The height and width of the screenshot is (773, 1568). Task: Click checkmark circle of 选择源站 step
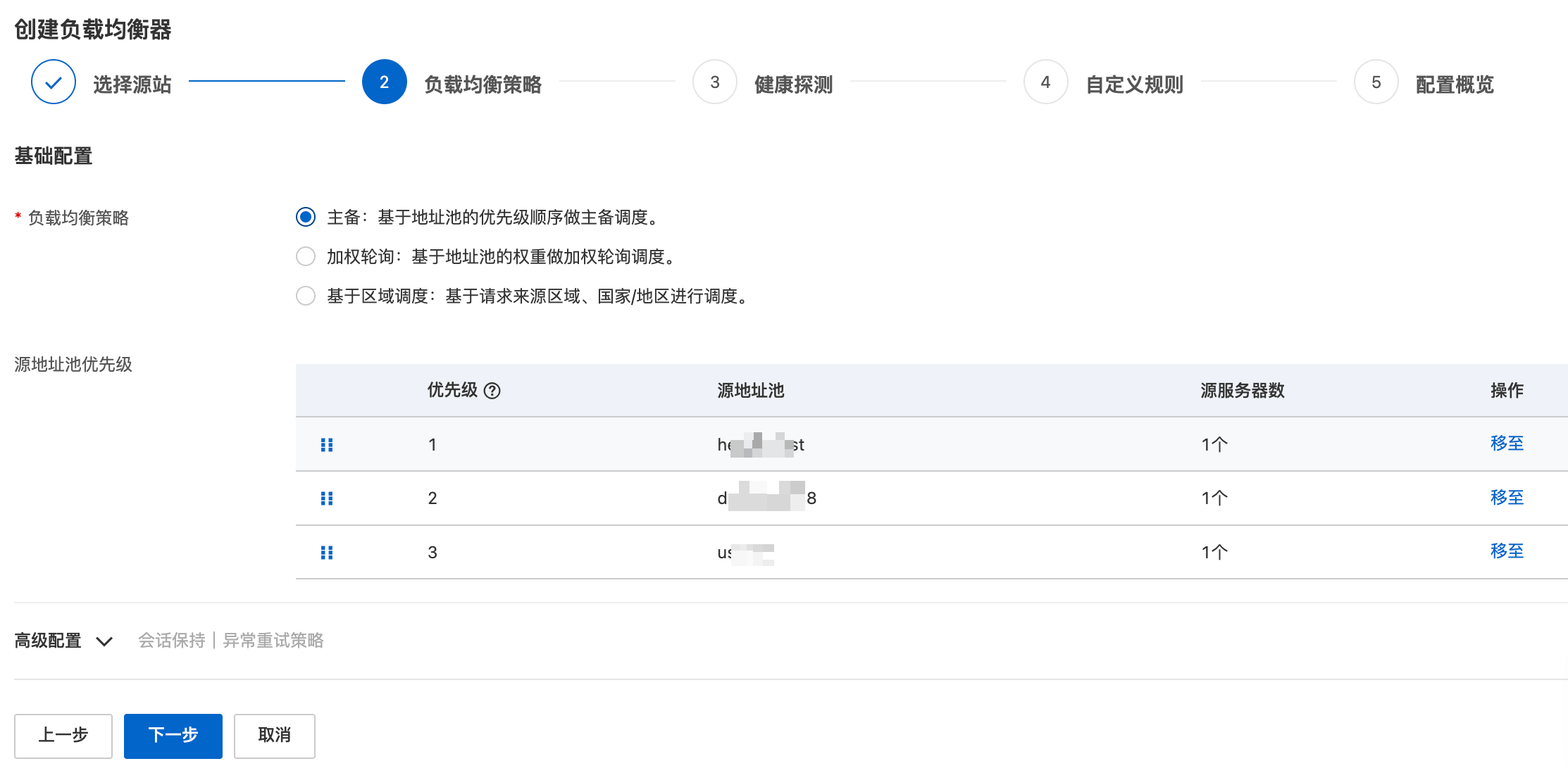54,82
